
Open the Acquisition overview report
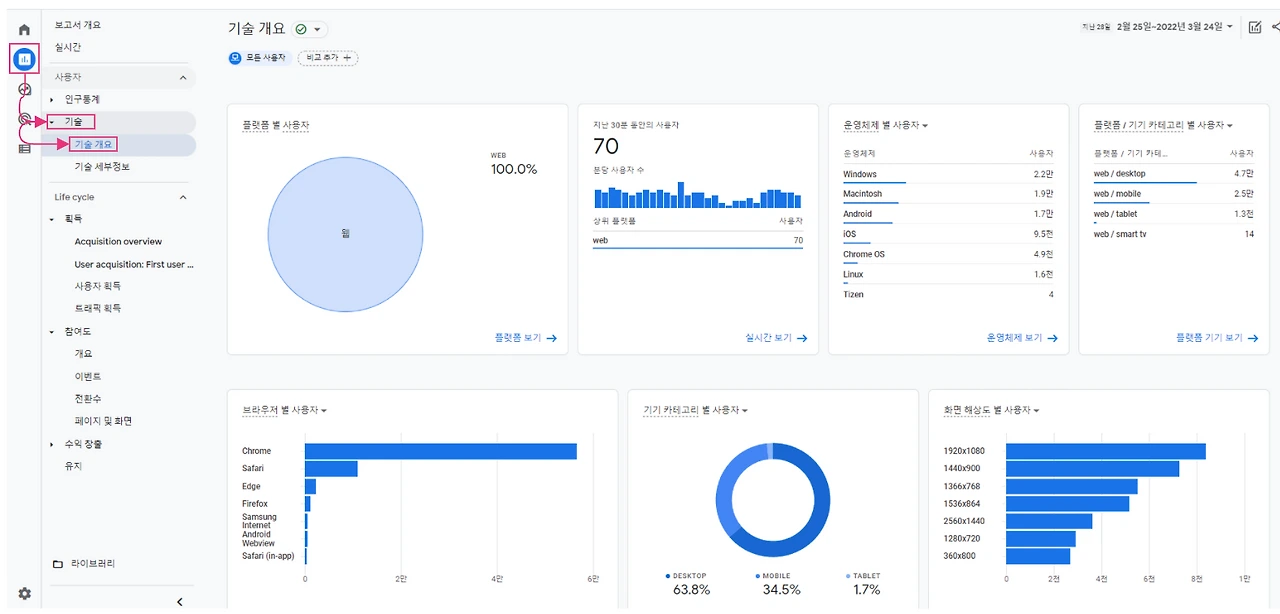[118, 242]
